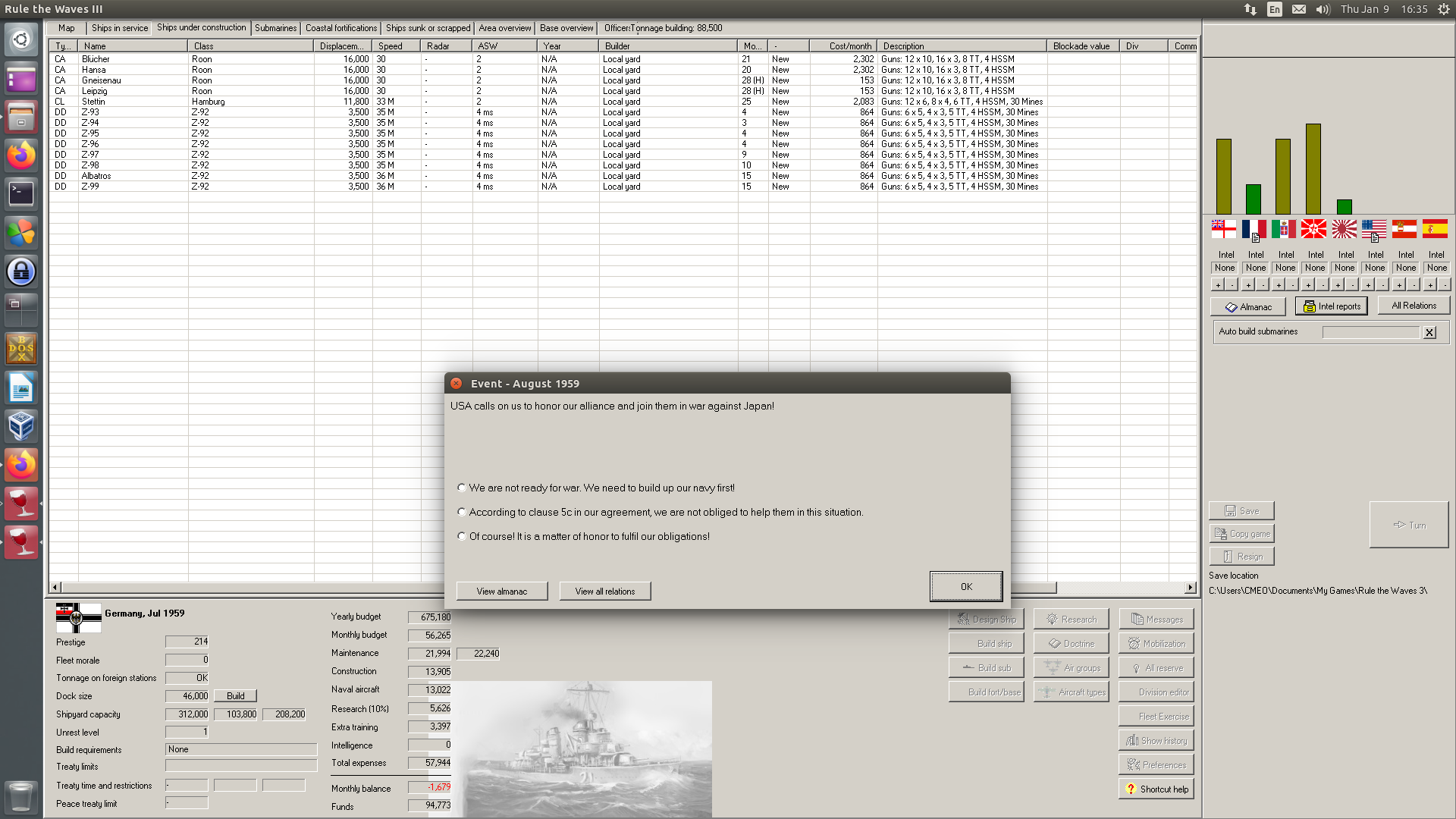Open the Ships sunk or scrapped tab
This screenshot has width=1456, height=819.
click(428, 28)
